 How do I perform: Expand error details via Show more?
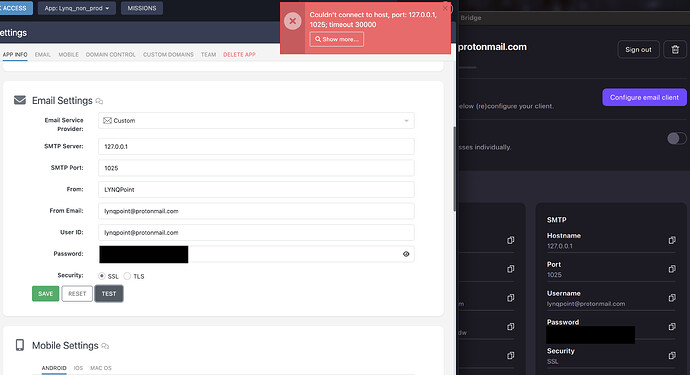click(x=337, y=39)
